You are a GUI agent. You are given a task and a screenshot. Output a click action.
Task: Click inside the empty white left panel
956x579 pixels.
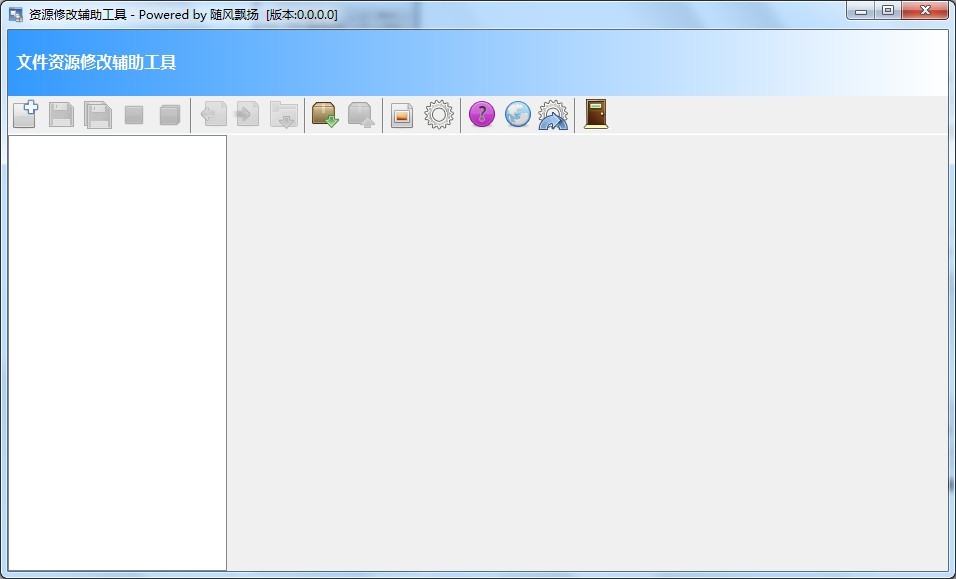[x=117, y=352]
